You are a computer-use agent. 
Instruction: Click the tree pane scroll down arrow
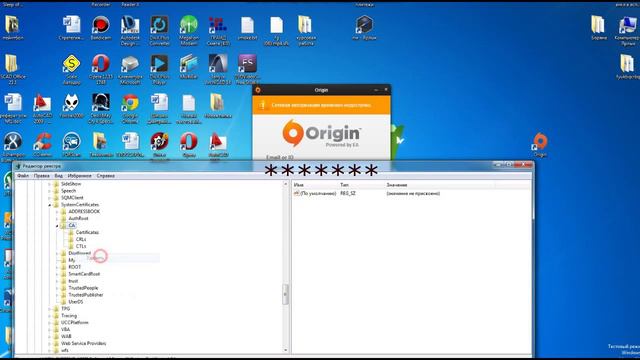tap(285, 350)
